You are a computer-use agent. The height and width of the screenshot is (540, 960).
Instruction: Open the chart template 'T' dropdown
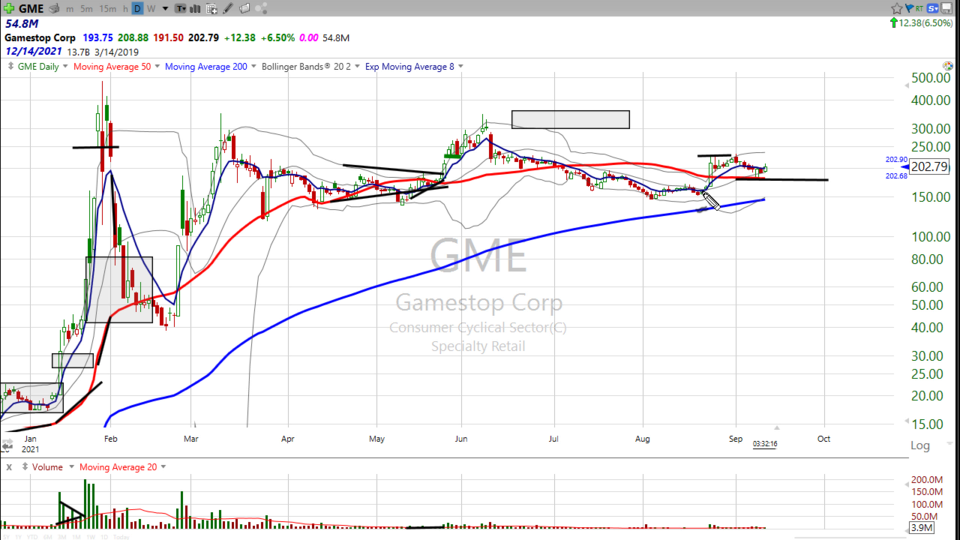click(181, 9)
